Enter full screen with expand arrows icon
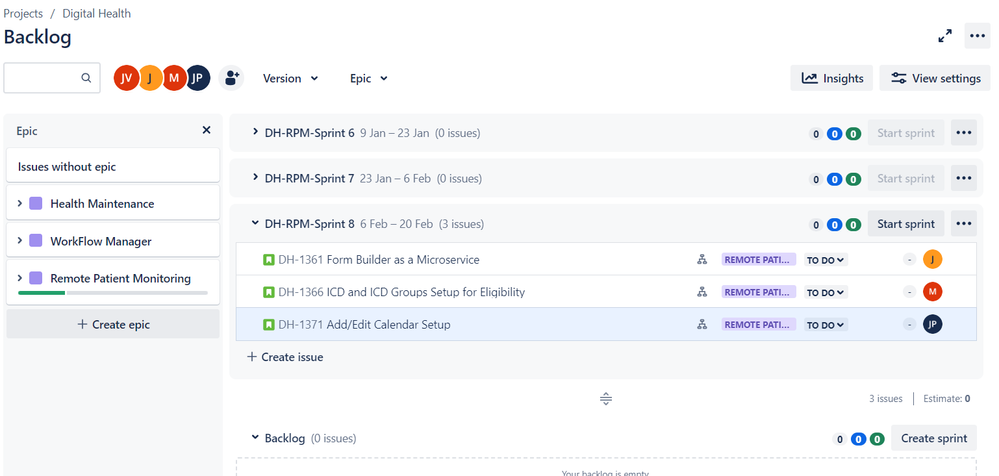The image size is (999, 476). pos(945,36)
